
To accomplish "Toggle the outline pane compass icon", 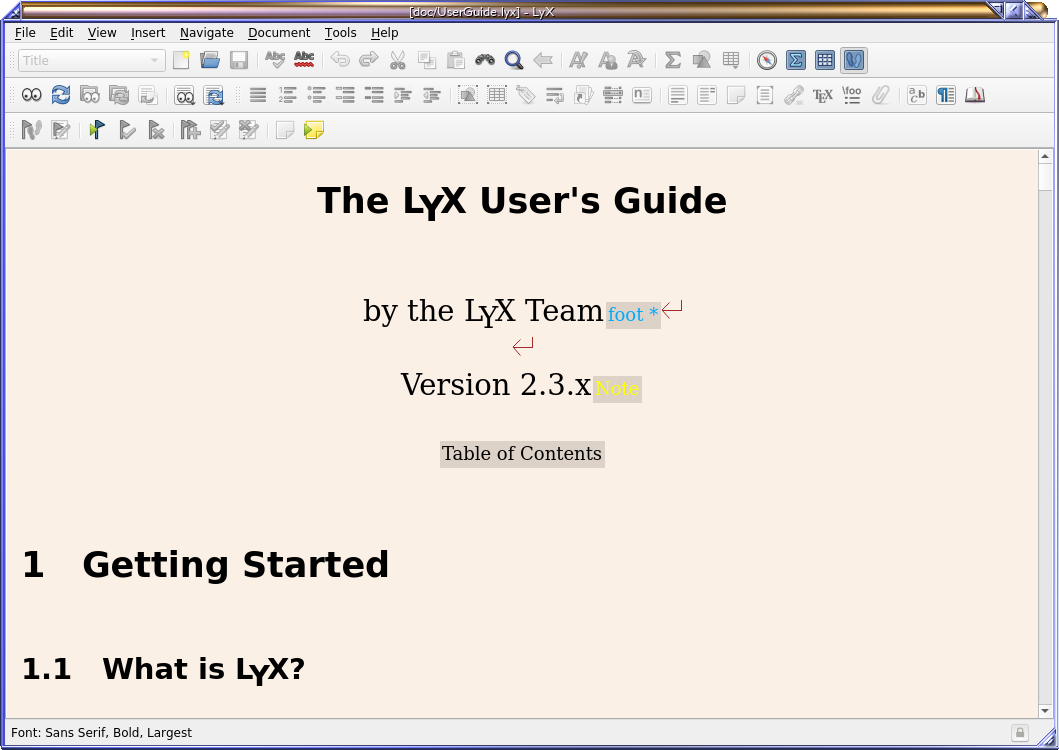I will [767, 60].
